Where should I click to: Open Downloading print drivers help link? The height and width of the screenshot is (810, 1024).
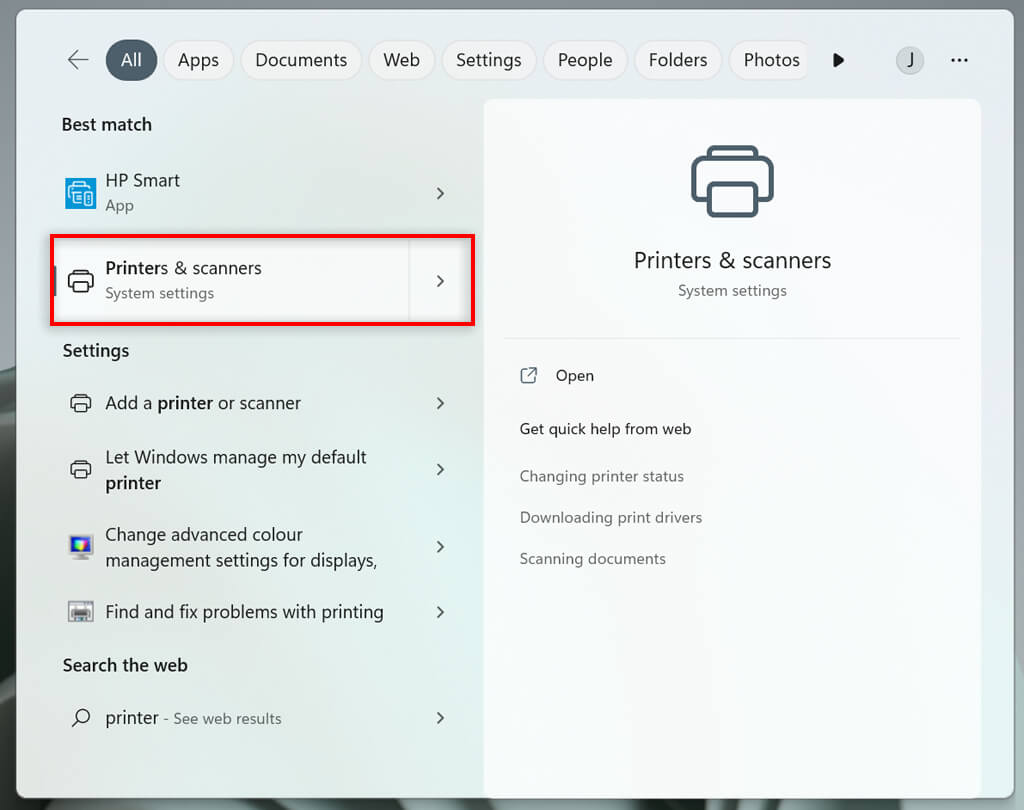pyautogui.click(x=611, y=517)
